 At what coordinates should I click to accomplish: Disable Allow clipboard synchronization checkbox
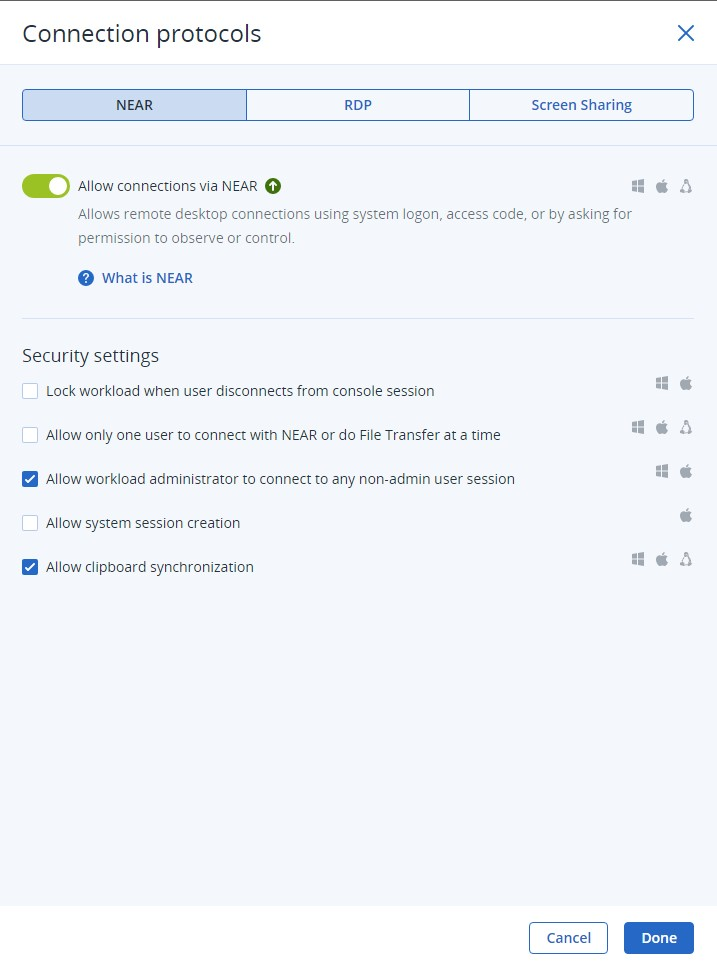point(30,567)
